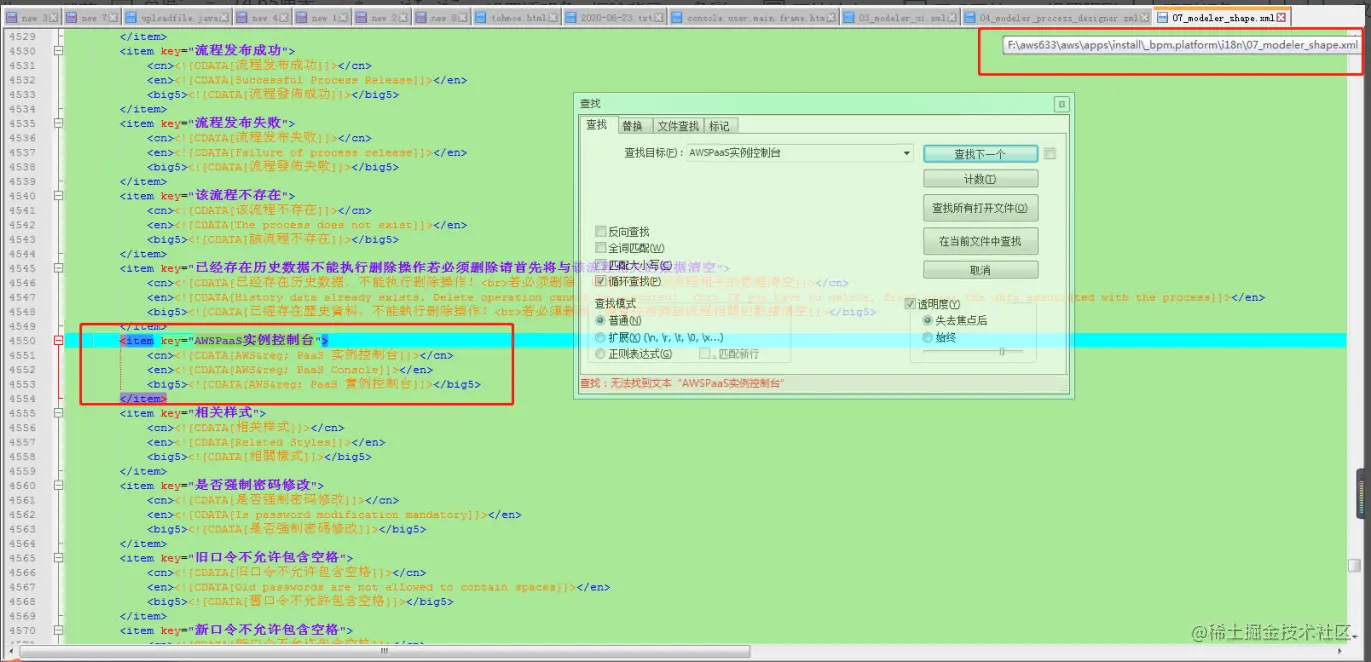Screen dimensions: 1371x662
Task: Click the item key "旧口令不允许包含空格" line
Action: pos(236,558)
